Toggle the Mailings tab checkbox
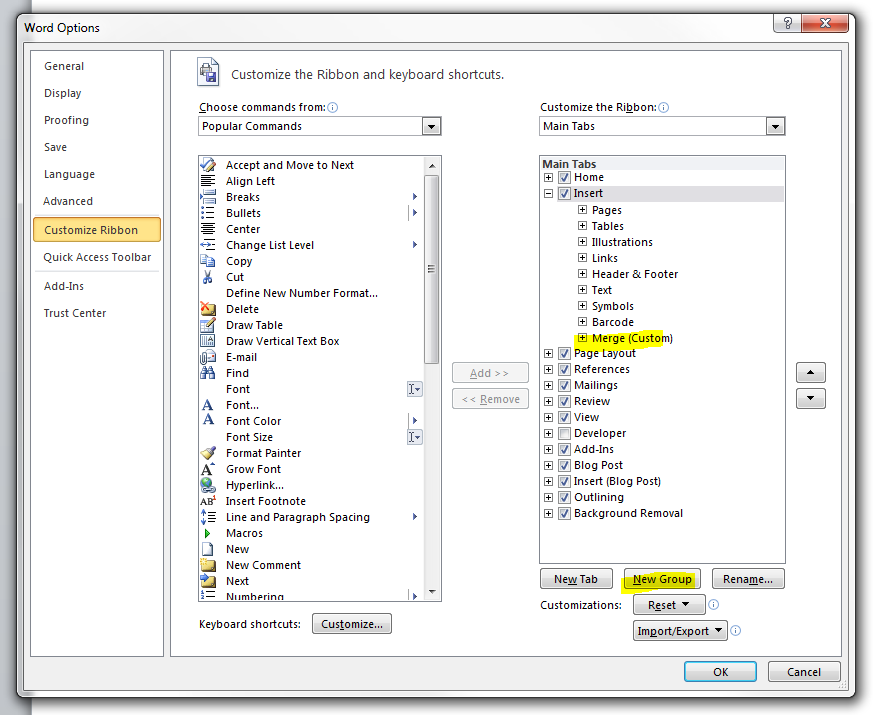Viewport: 885px width, 715px height. pos(564,385)
